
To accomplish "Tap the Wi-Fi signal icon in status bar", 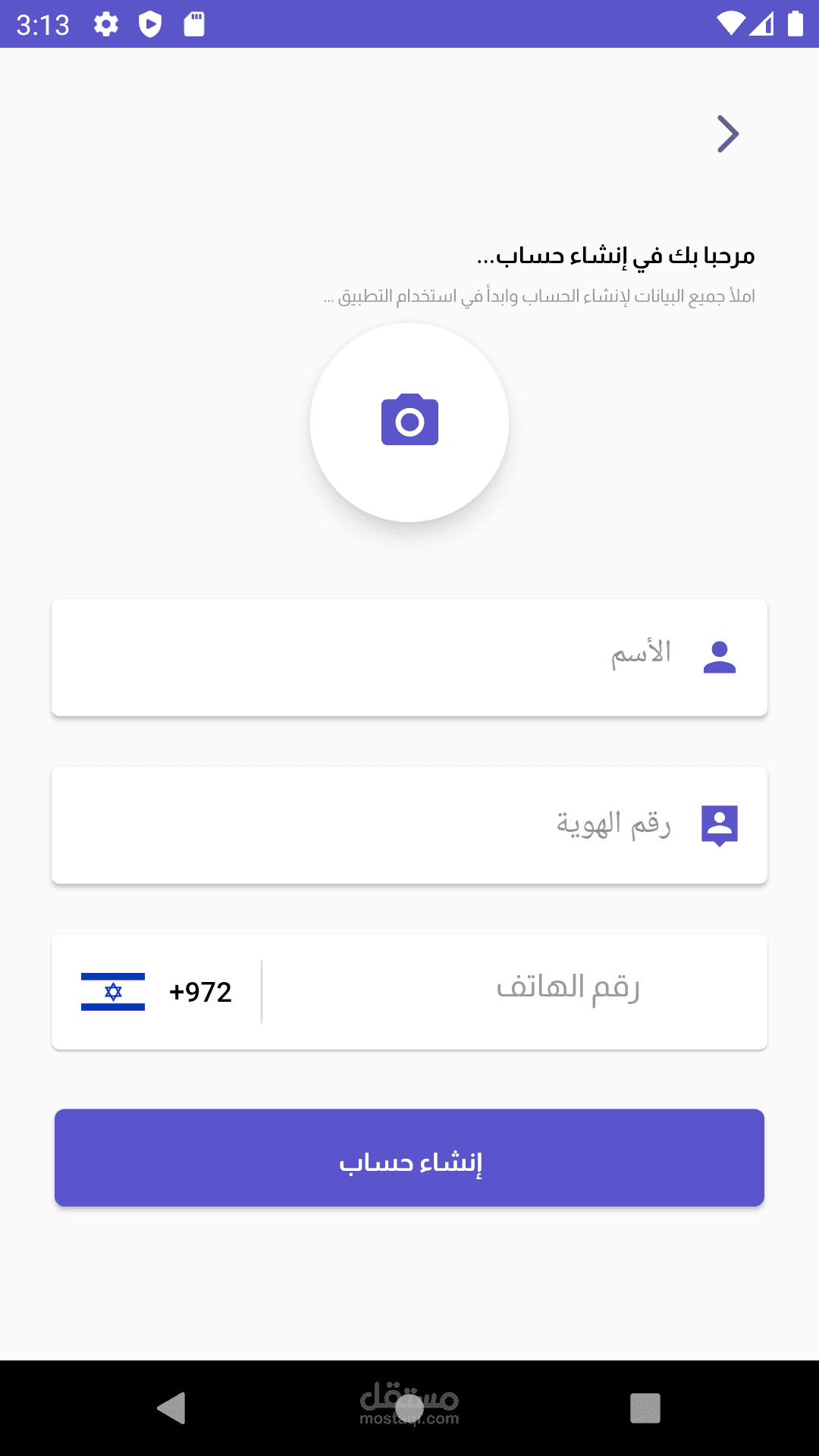I will 730,24.
